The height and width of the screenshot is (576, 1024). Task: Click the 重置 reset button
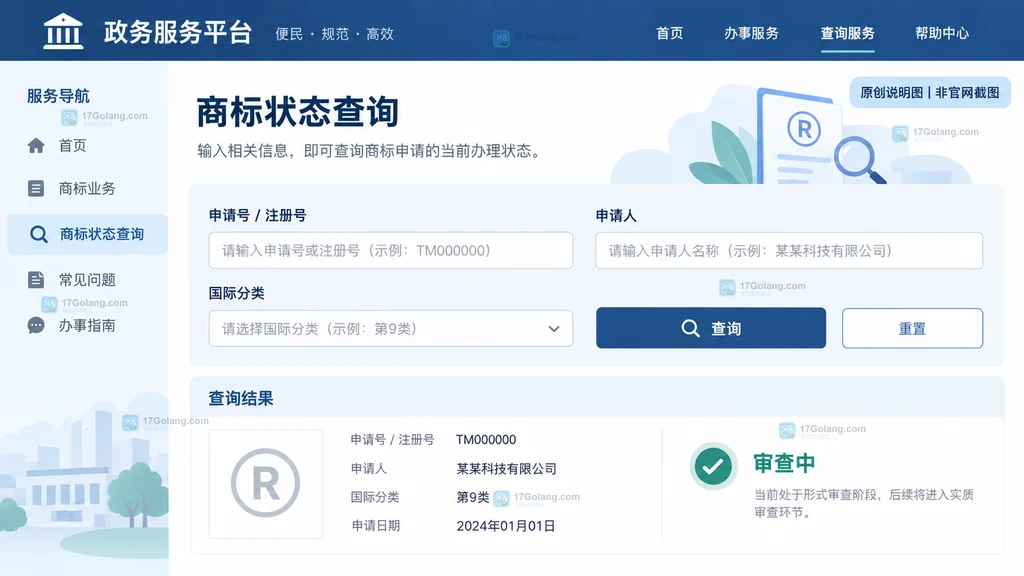coord(912,328)
